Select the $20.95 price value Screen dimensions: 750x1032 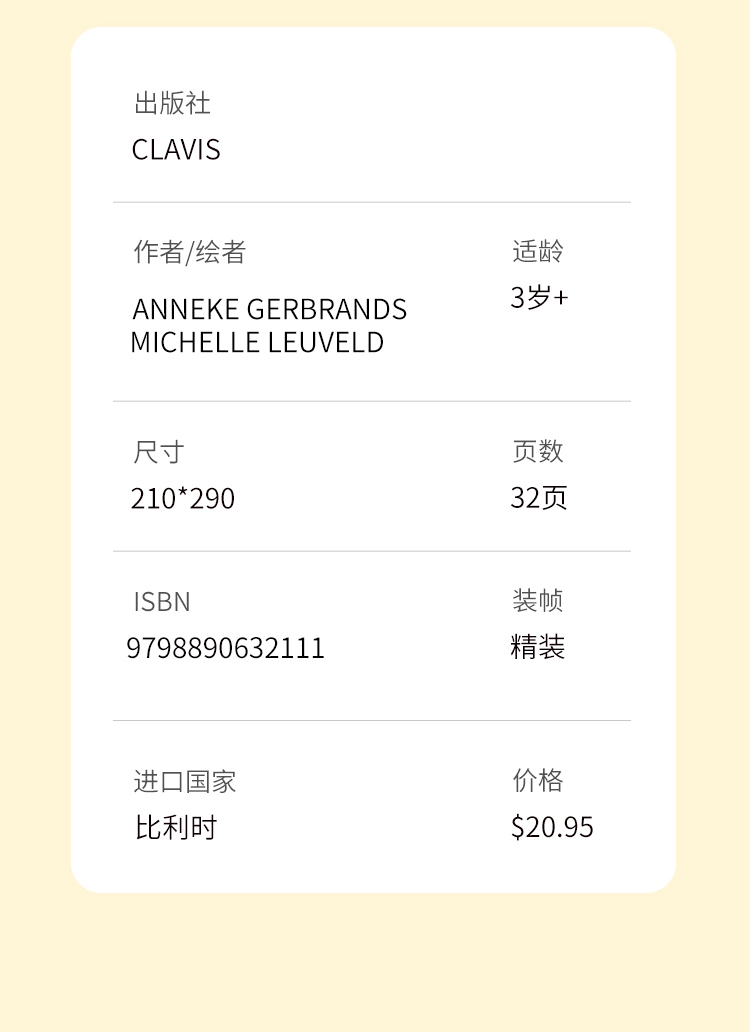pos(552,827)
